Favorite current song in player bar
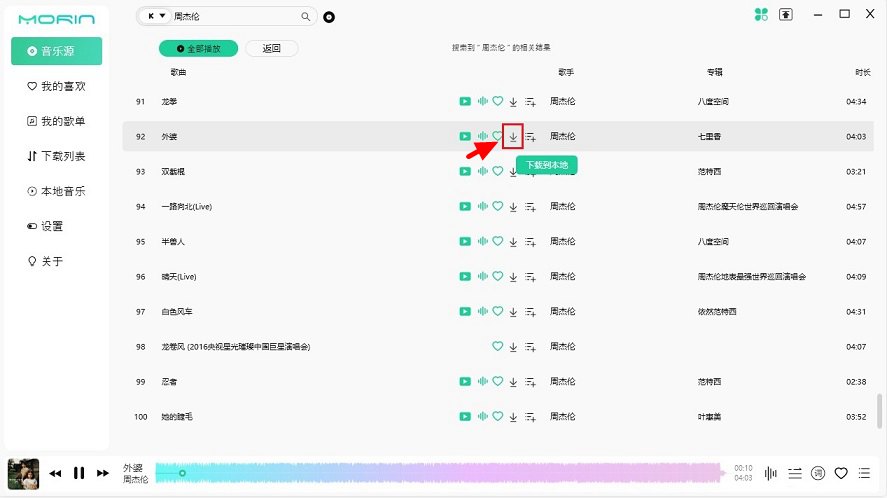 point(841,473)
